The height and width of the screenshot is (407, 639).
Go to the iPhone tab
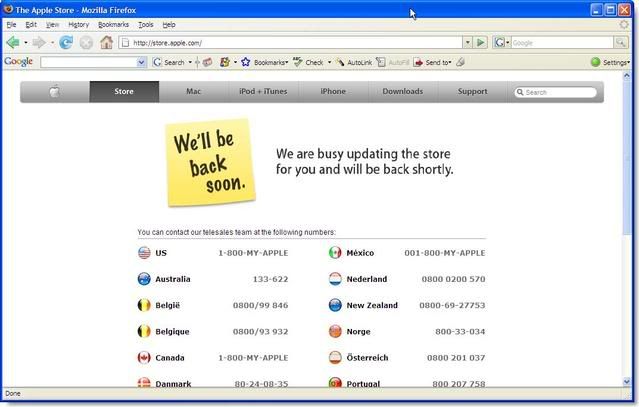pyautogui.click(x=333, y=92)
